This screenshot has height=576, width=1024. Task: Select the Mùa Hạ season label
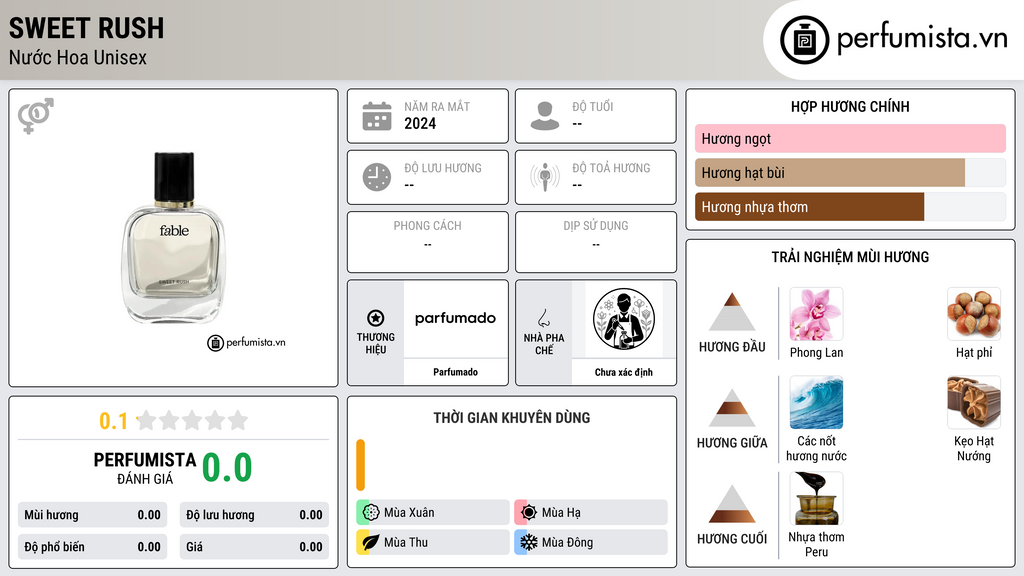pyautogui.click(x=561, y=513)
